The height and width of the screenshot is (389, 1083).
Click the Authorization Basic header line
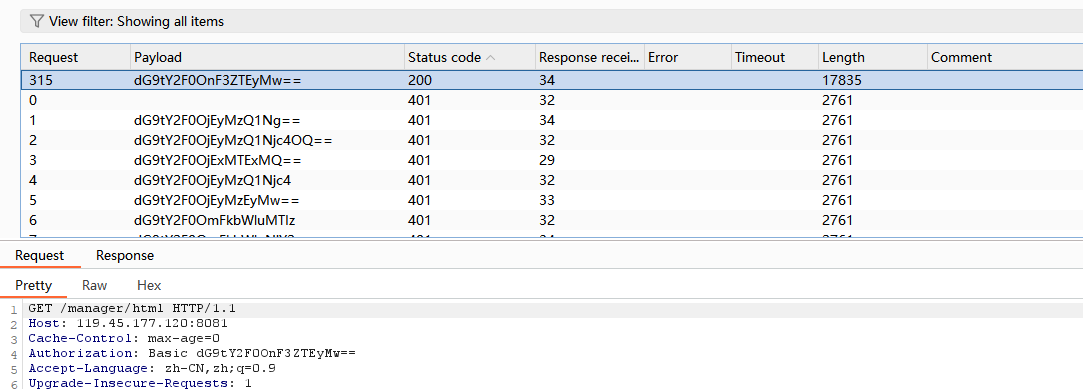click(192, 354)
